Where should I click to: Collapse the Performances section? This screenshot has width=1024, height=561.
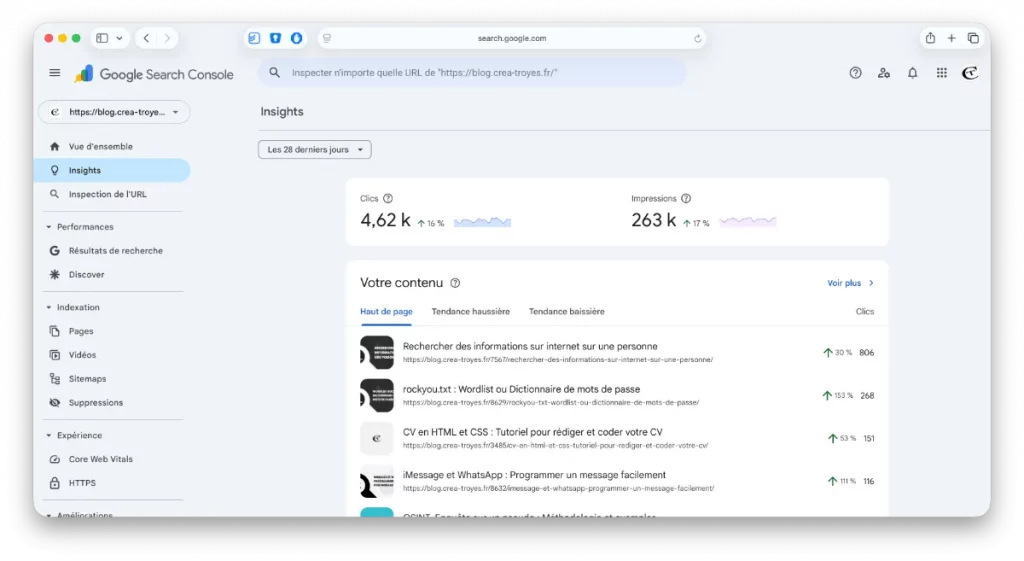tap(49, 227)
